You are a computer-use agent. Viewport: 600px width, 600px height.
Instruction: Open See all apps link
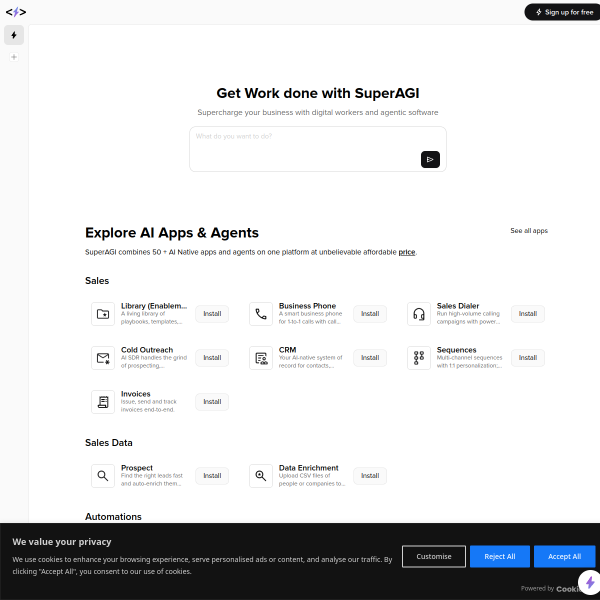(x=529, y=231)
